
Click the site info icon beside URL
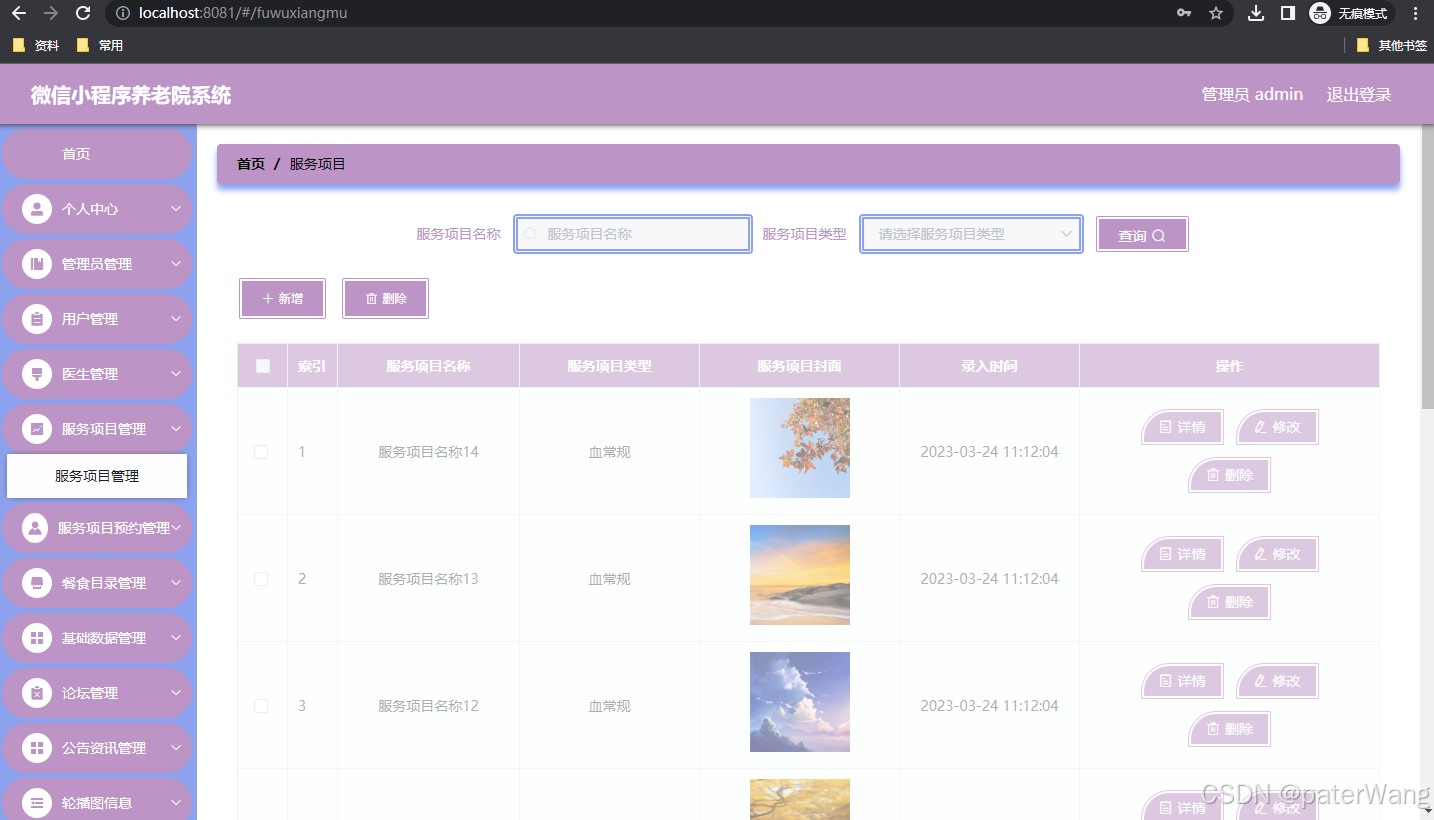[123, 13]
